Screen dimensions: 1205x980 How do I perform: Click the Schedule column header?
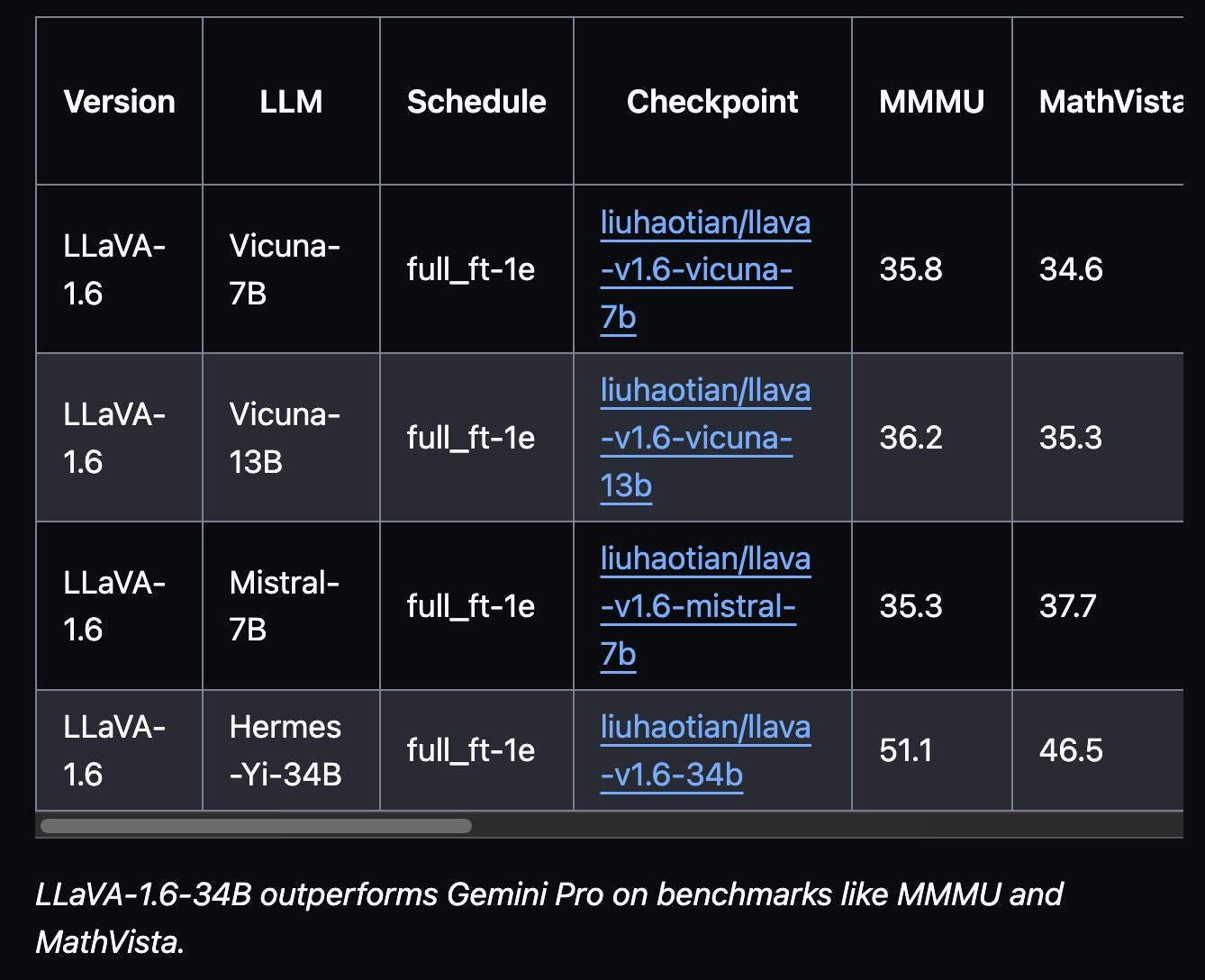476,102
